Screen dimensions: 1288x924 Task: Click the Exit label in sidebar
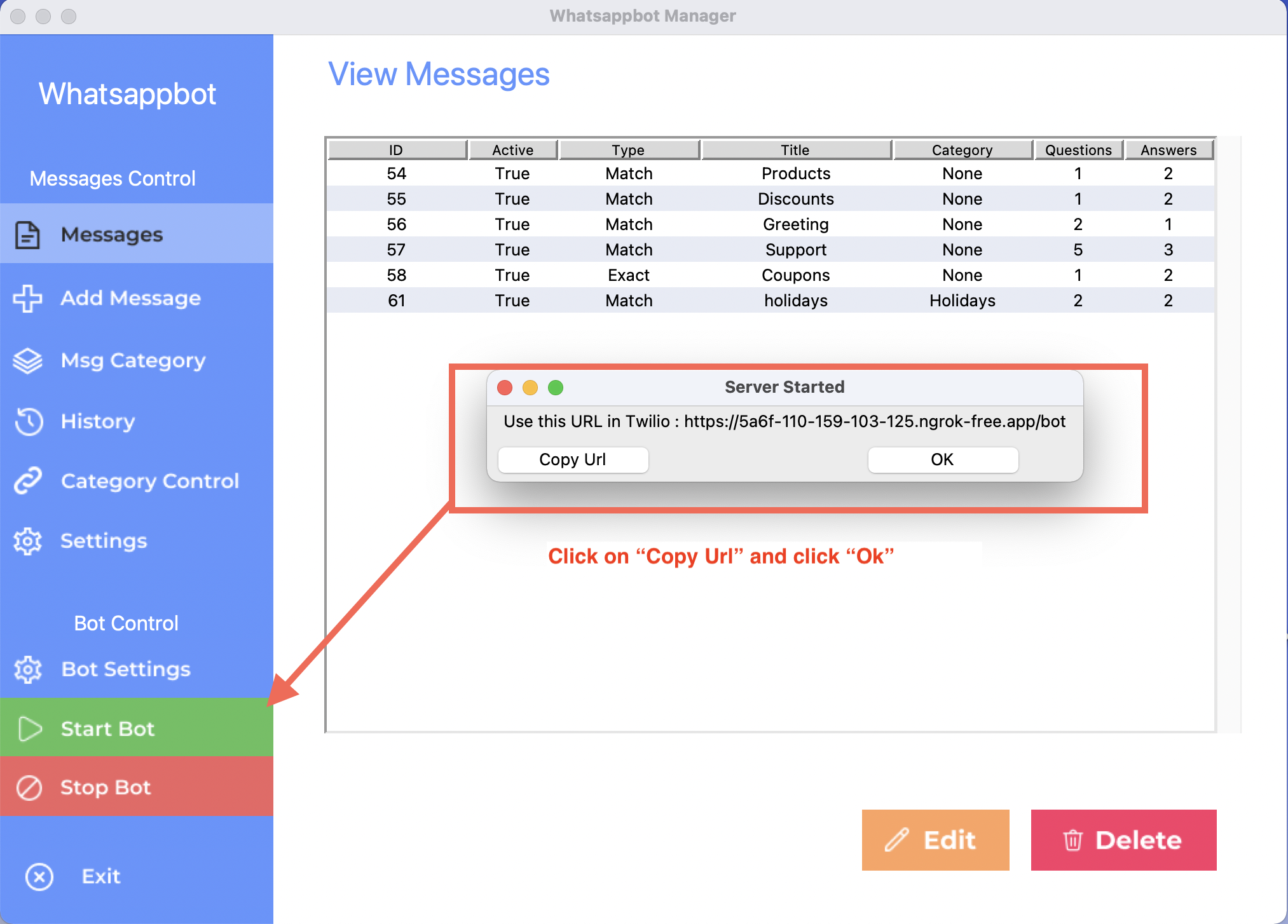(101, 876)
